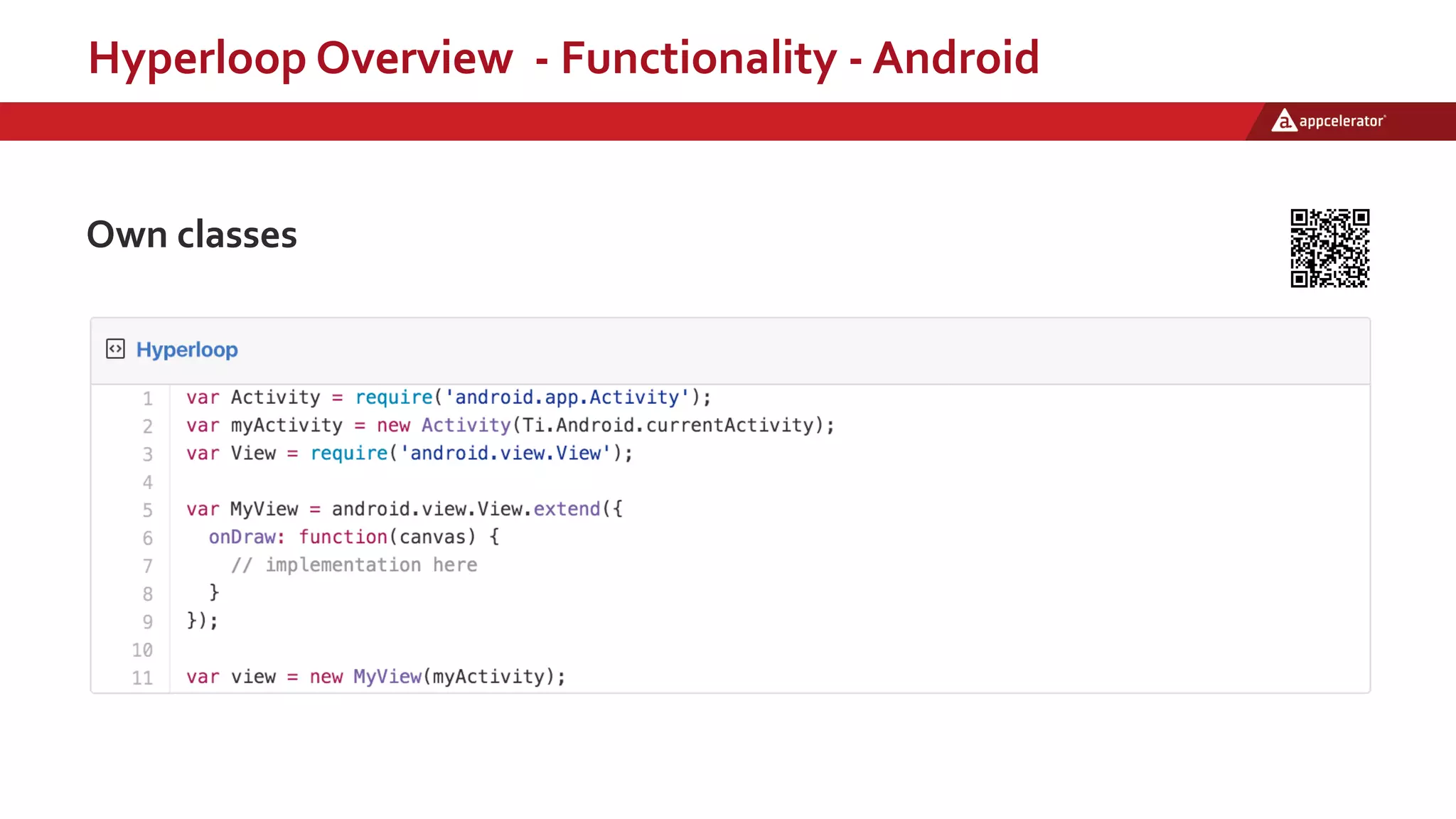Select line number 11 in gutter
This screenshot has height=819, width=1456.
click(x=142, y=678)
